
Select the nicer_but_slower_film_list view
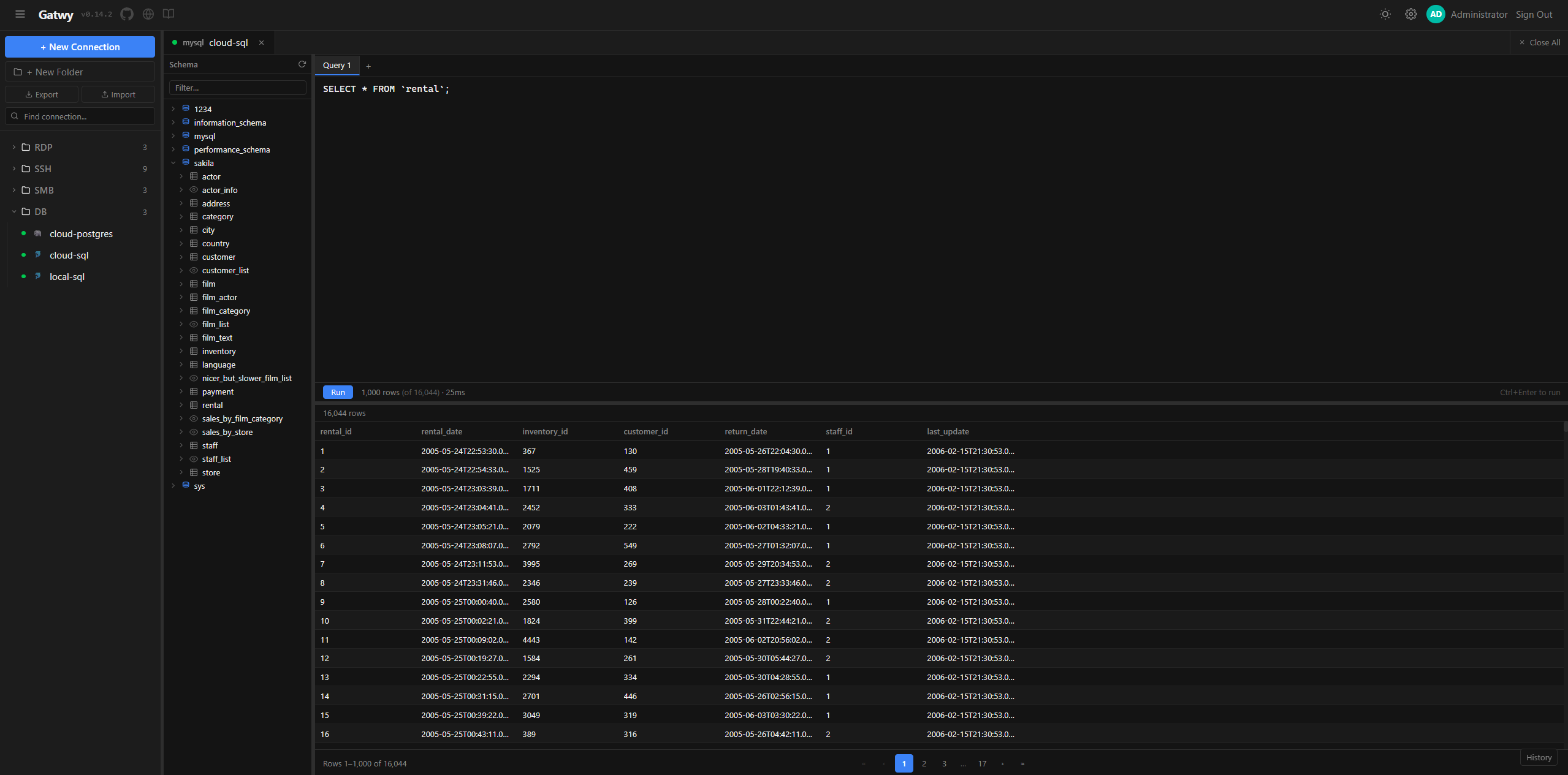point(246,378)
